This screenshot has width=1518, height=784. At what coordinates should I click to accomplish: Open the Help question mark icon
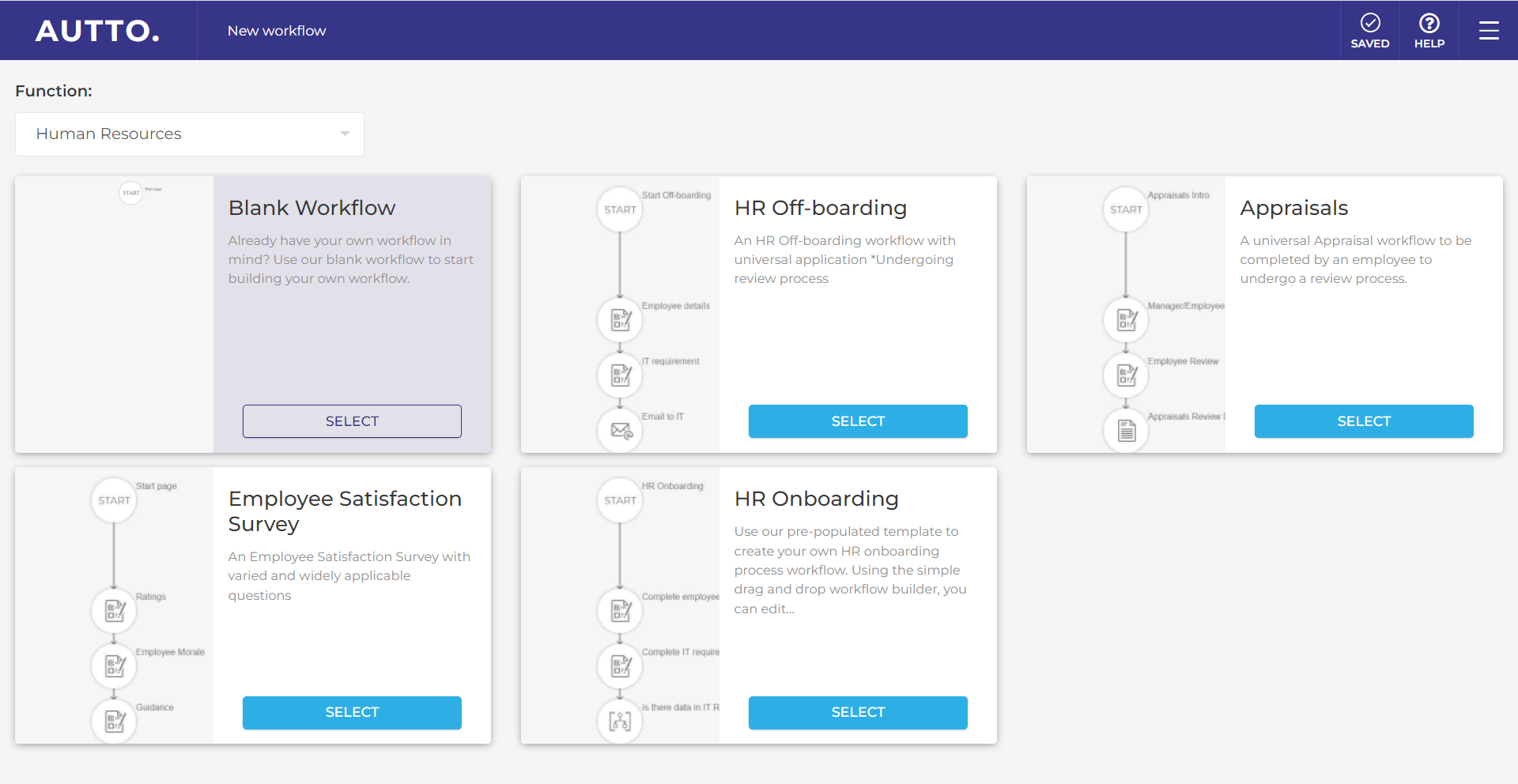1429,23
